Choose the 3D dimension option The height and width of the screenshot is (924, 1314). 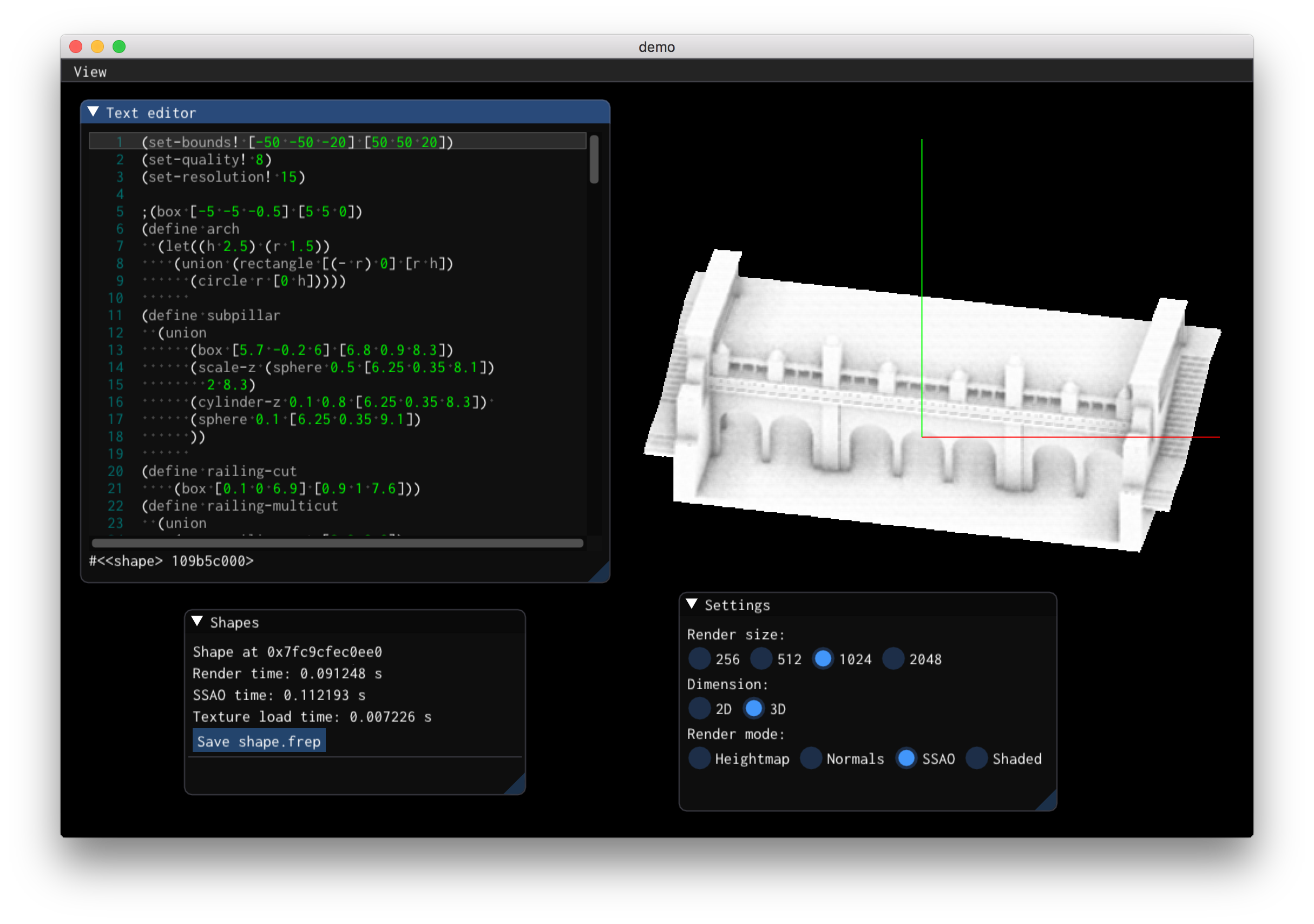[754, 708]
